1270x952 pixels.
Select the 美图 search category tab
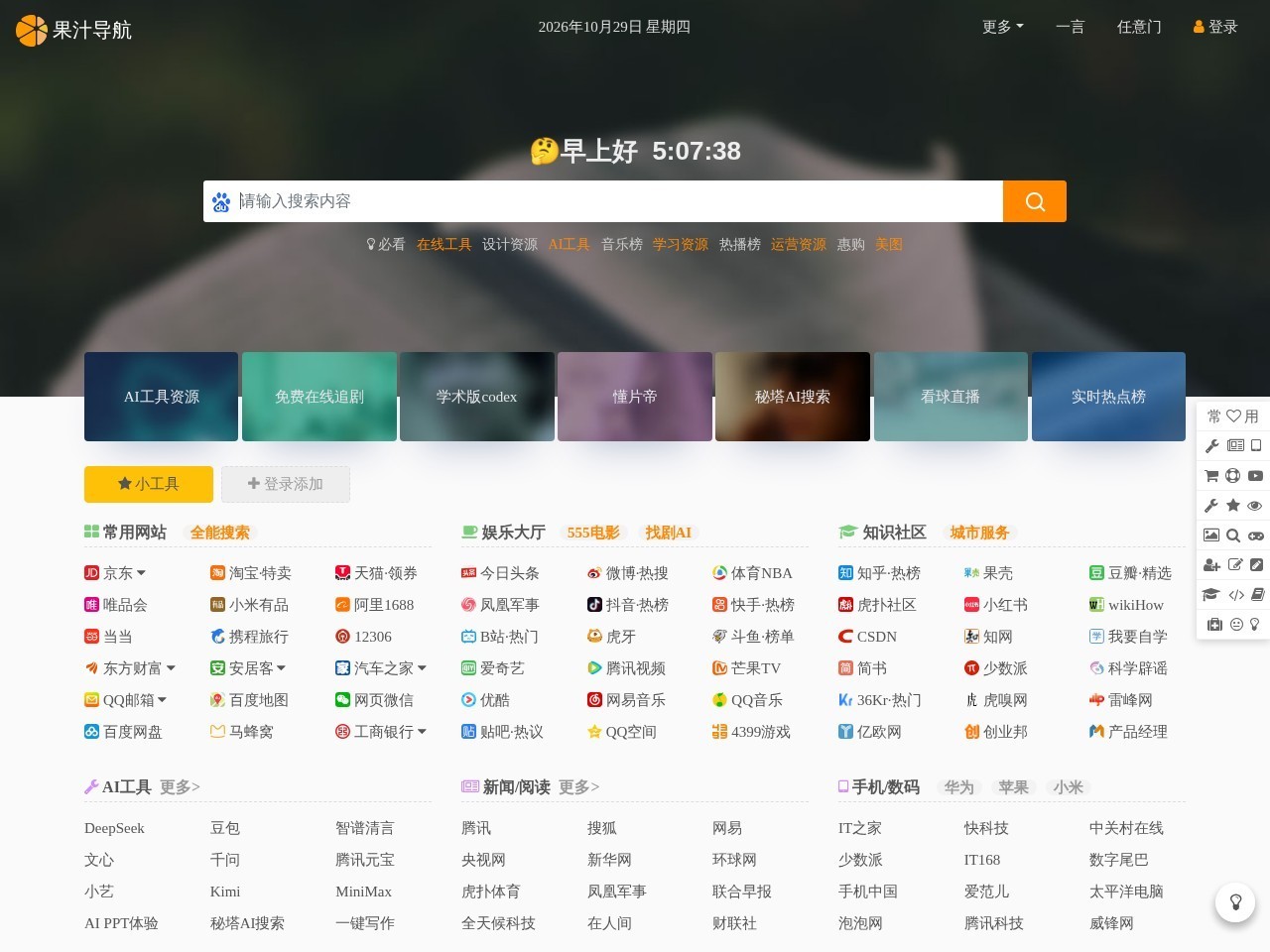[889, 244]
